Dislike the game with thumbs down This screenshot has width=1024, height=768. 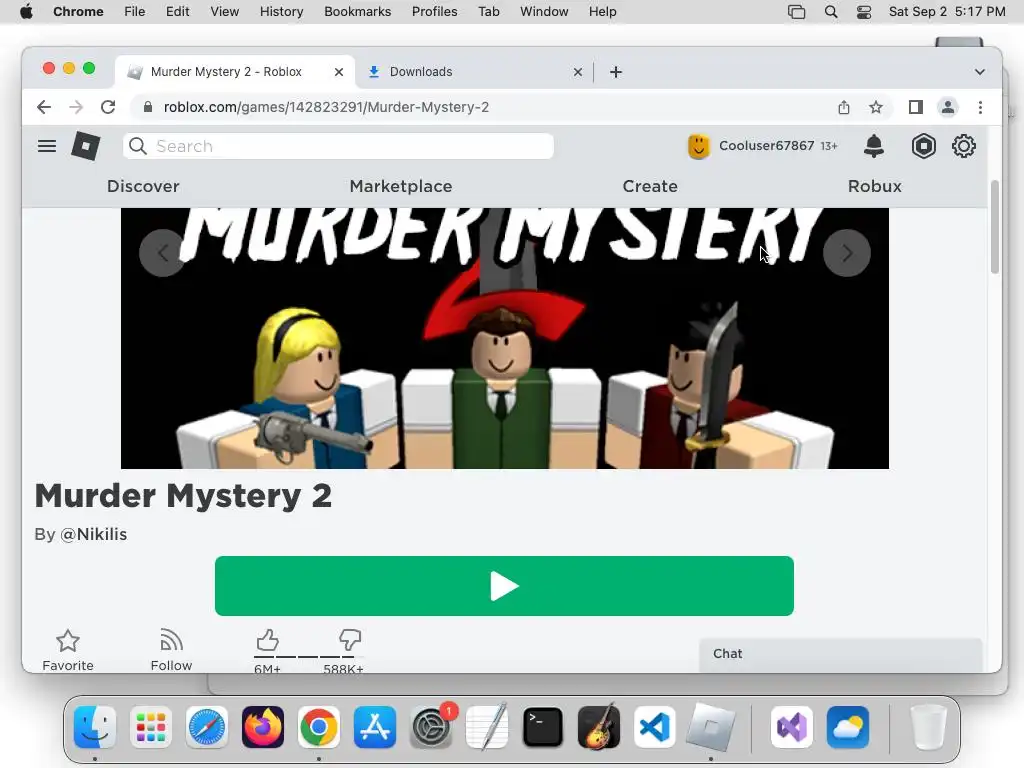350,640
